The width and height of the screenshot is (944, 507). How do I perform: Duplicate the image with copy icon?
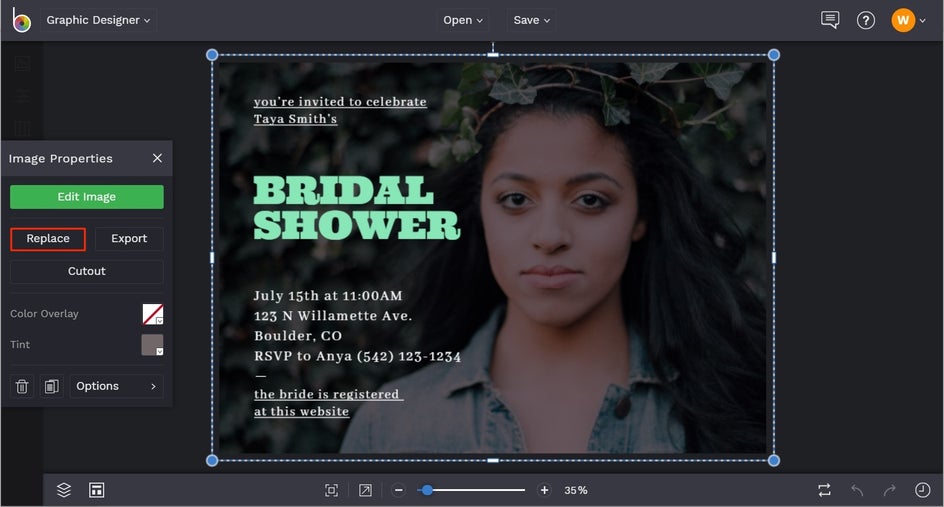[x=52, y=386]
